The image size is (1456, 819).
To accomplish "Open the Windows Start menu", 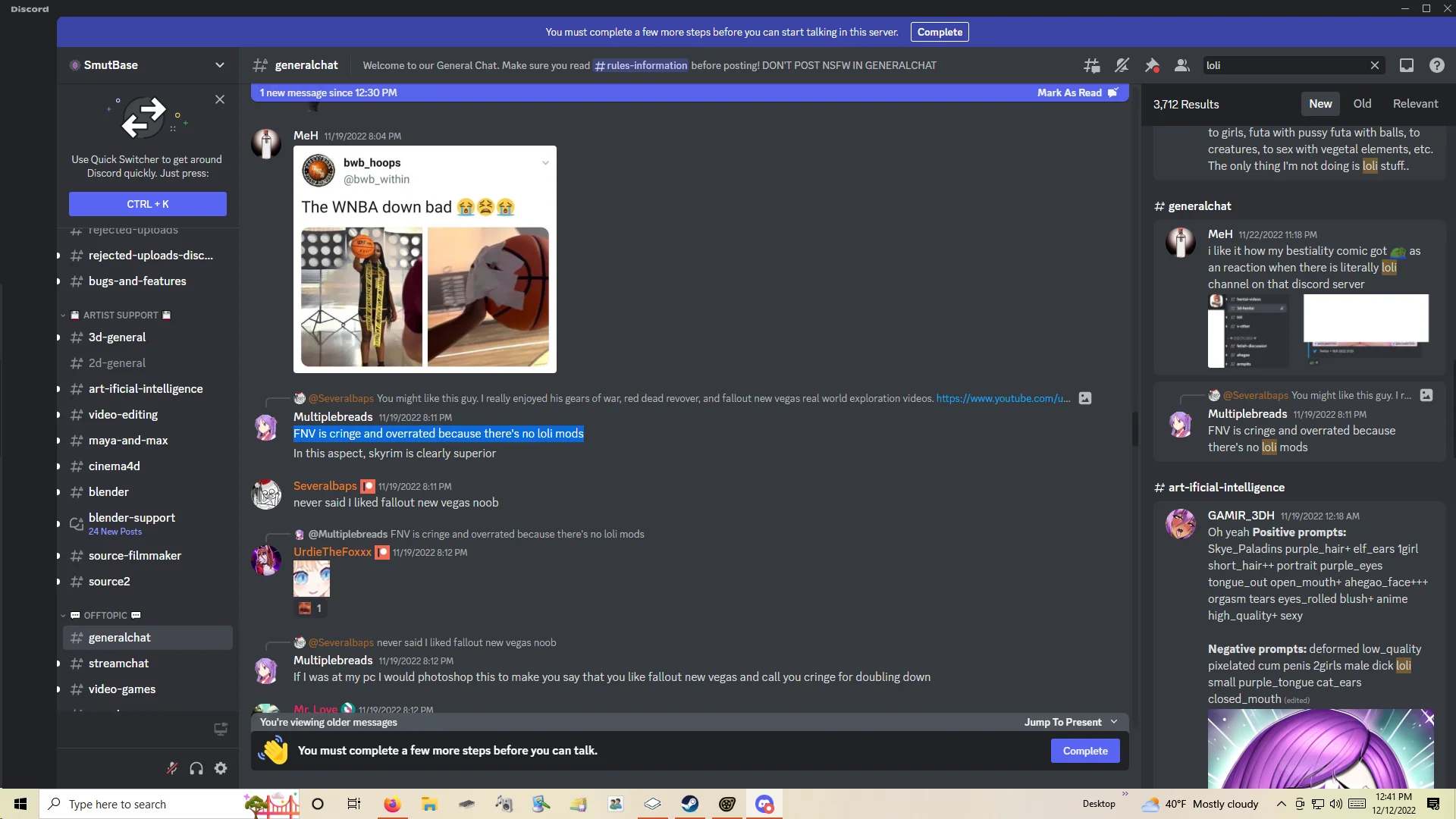I will tap(20, 804).
